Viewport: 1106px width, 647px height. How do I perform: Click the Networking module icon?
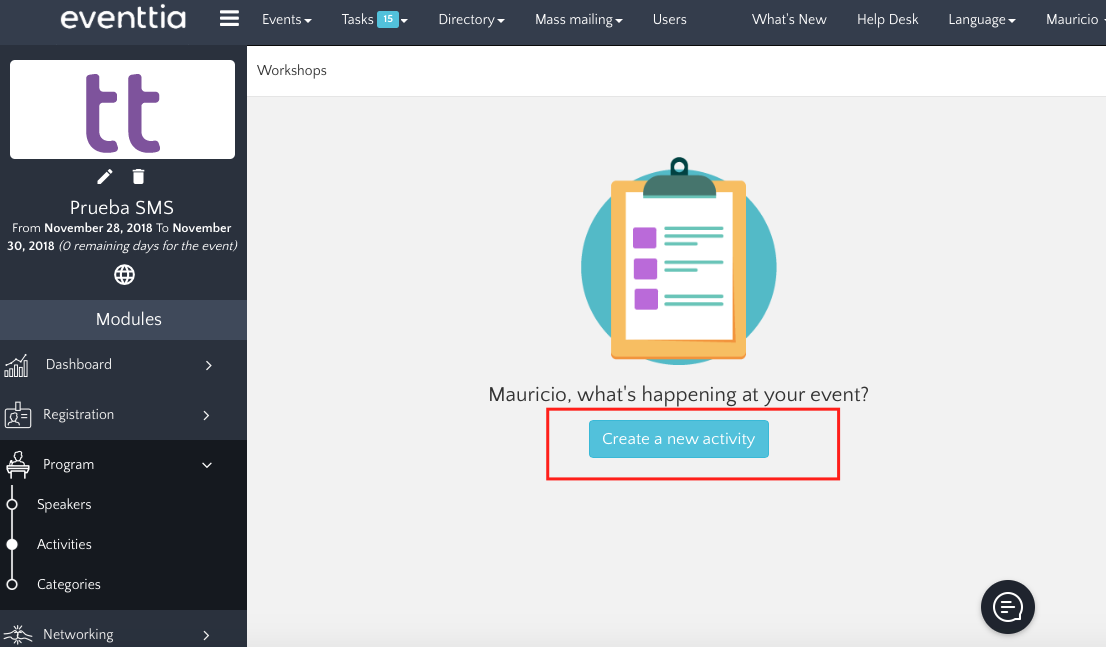coord(17,634)
